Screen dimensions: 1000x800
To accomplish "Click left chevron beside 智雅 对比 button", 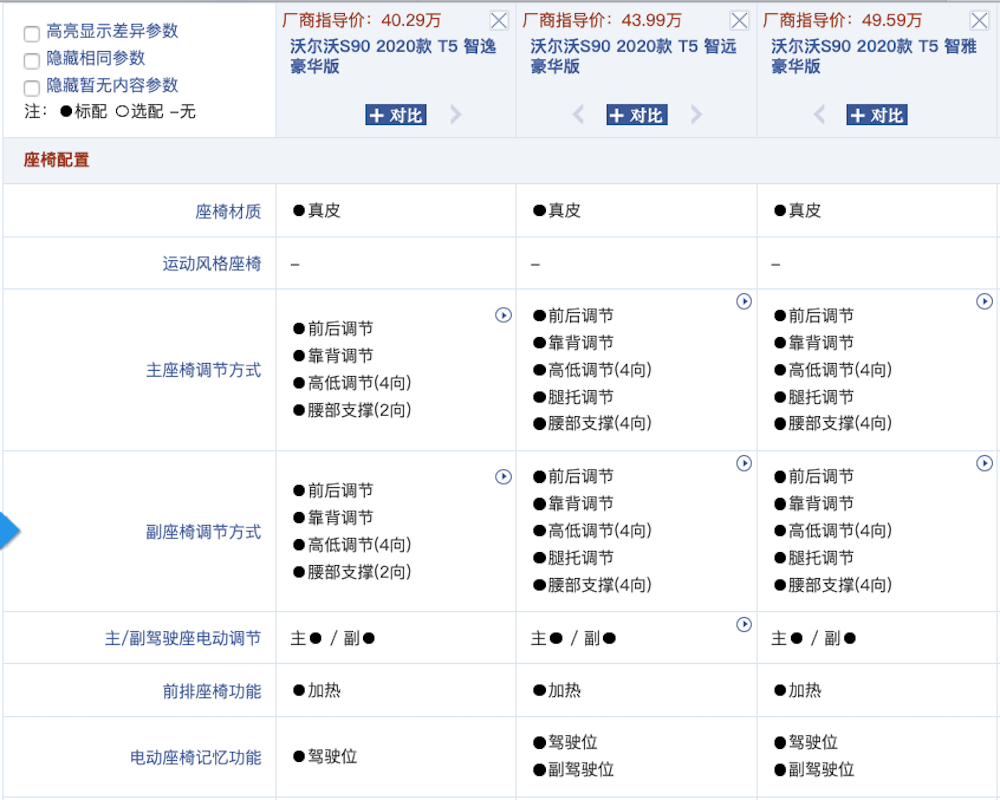I will point(820,114).
